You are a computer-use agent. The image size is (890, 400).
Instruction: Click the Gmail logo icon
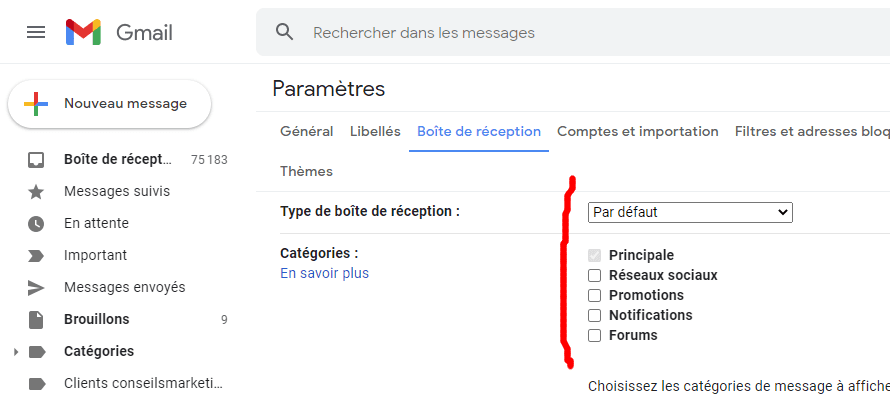(x=83, y=32)
